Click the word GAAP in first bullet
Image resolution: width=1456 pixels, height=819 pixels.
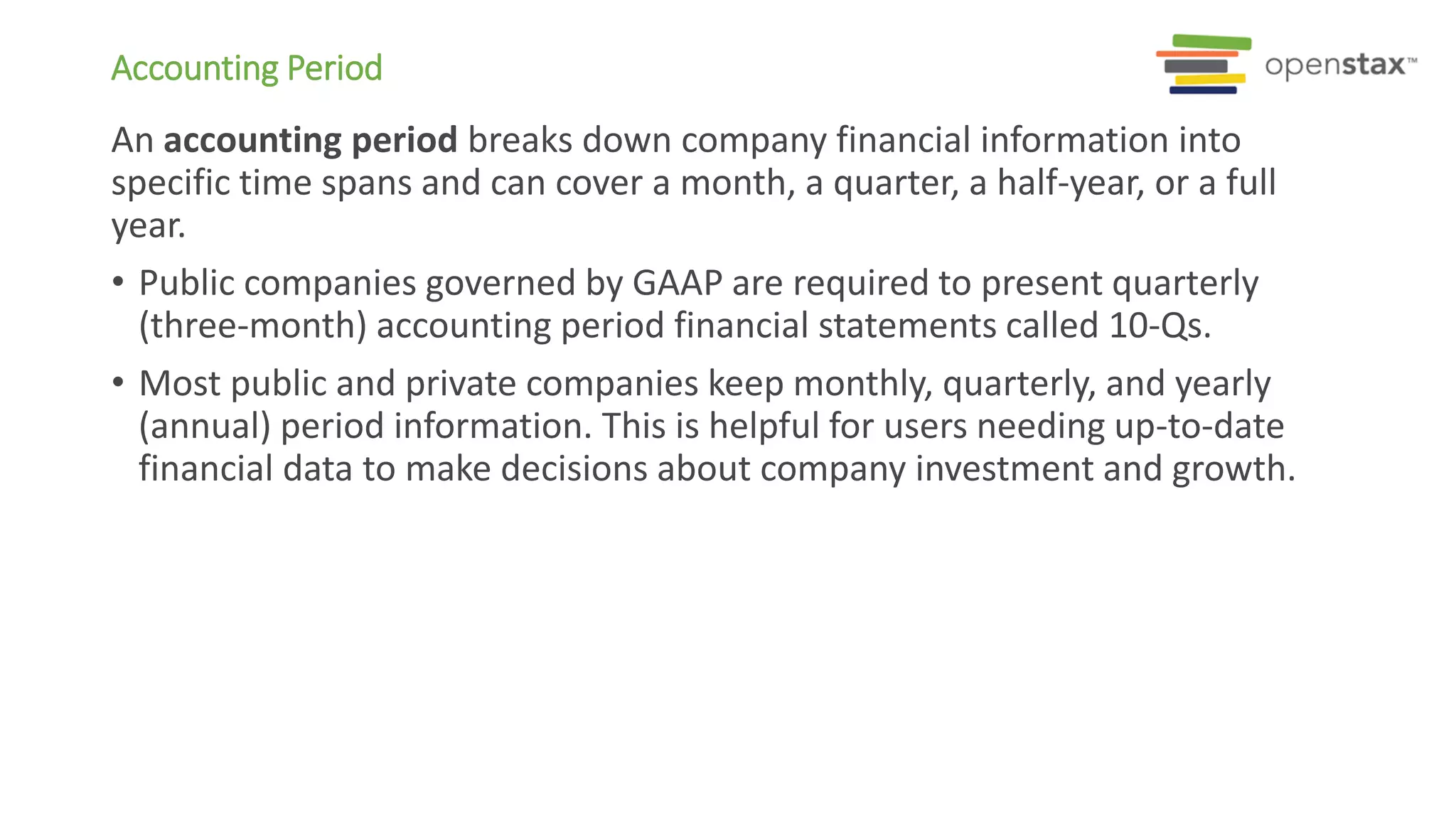pos(678,283)
